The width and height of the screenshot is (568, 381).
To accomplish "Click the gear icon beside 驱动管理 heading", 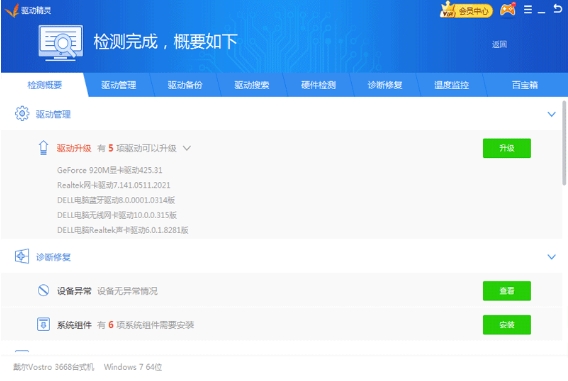I will (22, 114).
